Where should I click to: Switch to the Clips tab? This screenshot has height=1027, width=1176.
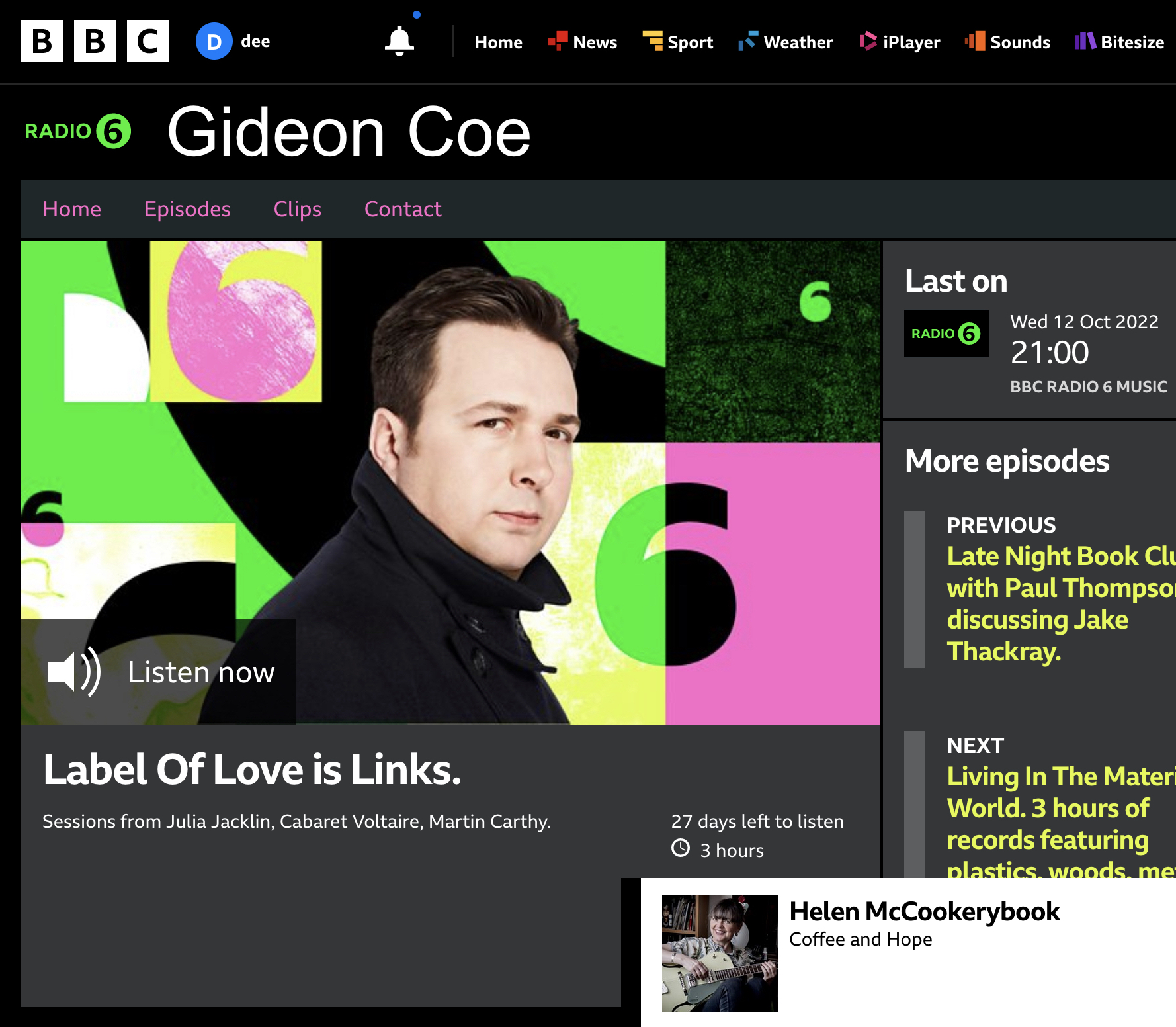click(x=298, y=209)
